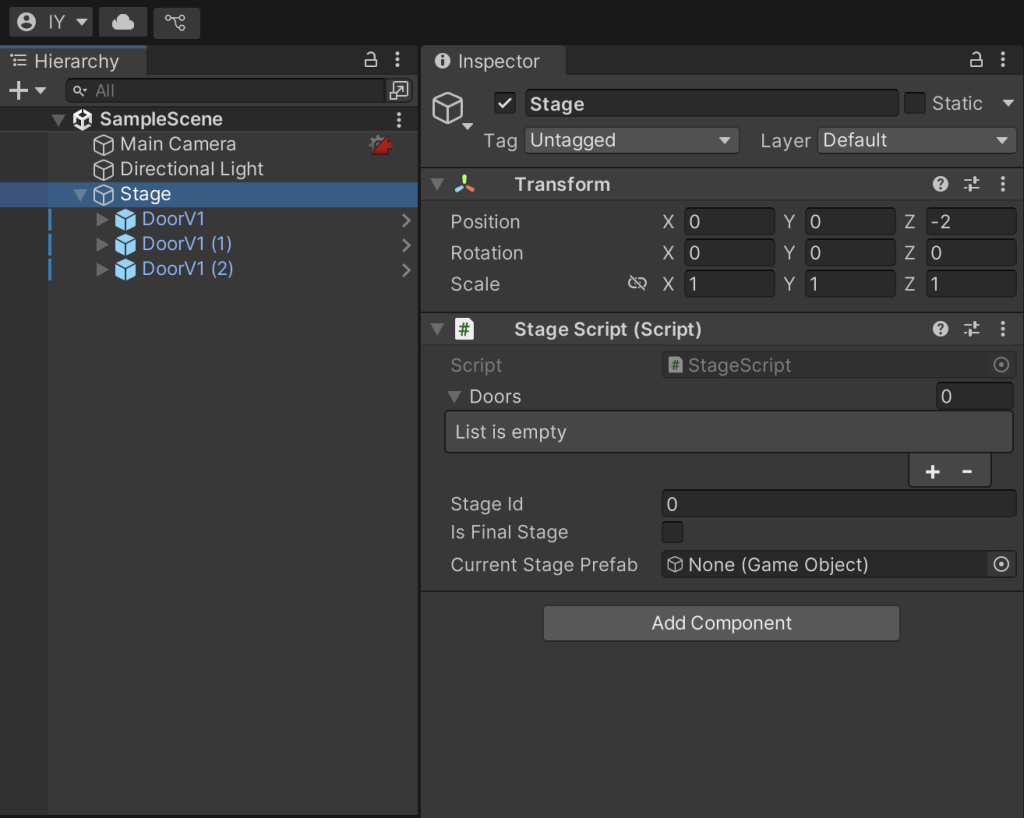Collapse the Transform component
This screenshot has width=1024, height=818.
coord(438,185)
